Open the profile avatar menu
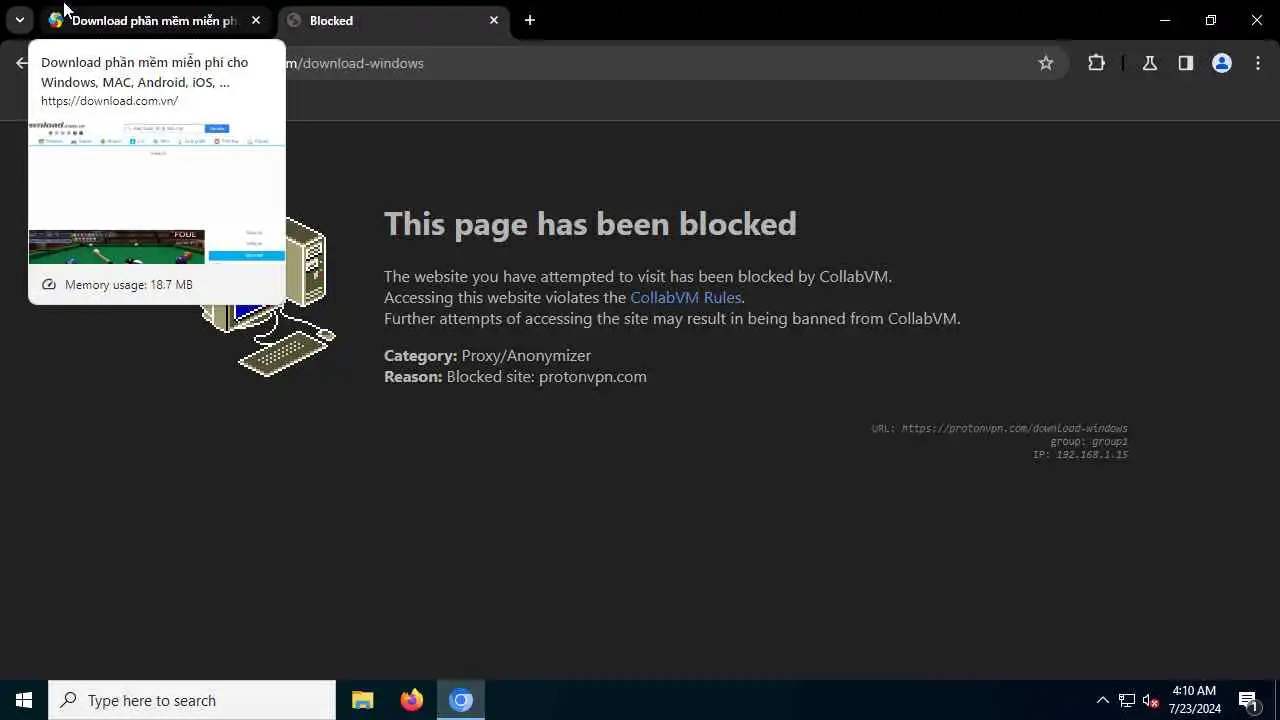Viewport: 1280px width, 720px height. (1222, 63)
